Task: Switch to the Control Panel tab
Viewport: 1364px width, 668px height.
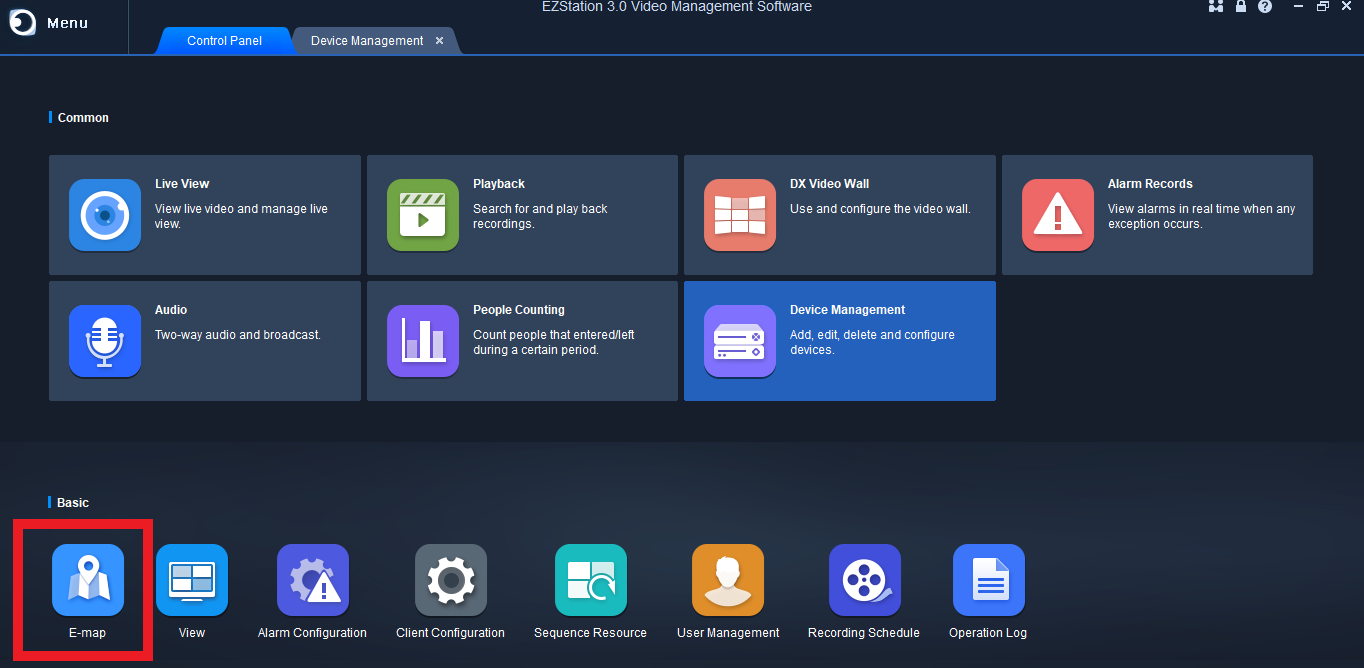Action: (223, 40)
